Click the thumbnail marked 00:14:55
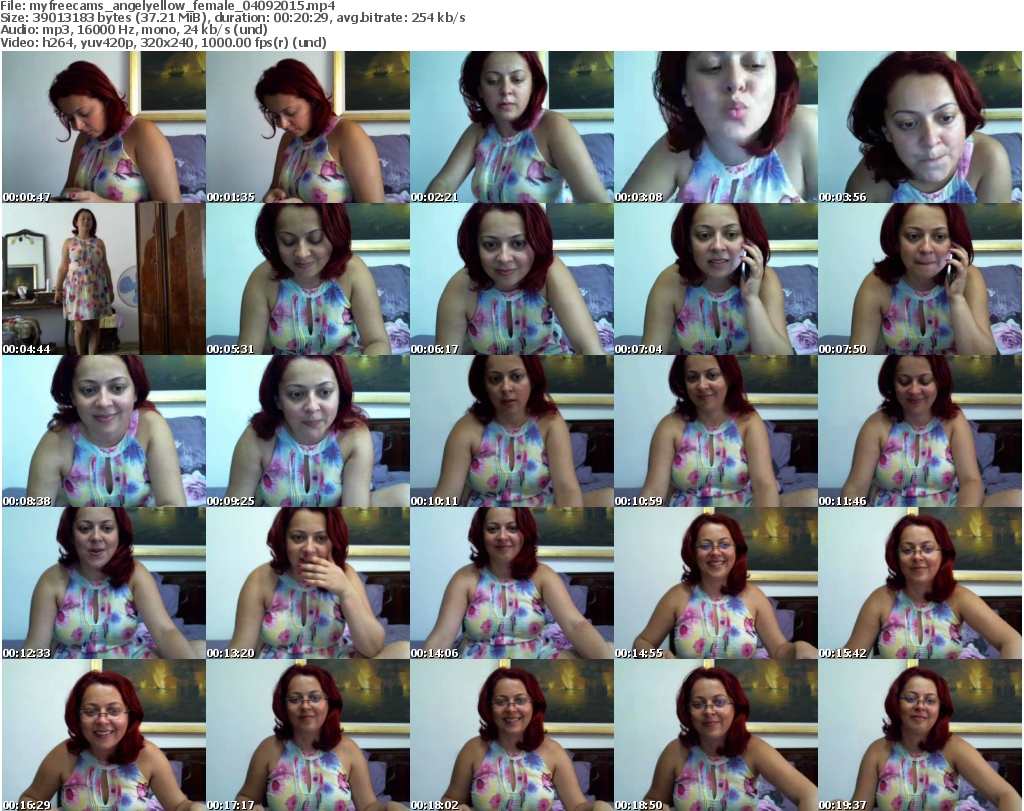 click(716, 583)
